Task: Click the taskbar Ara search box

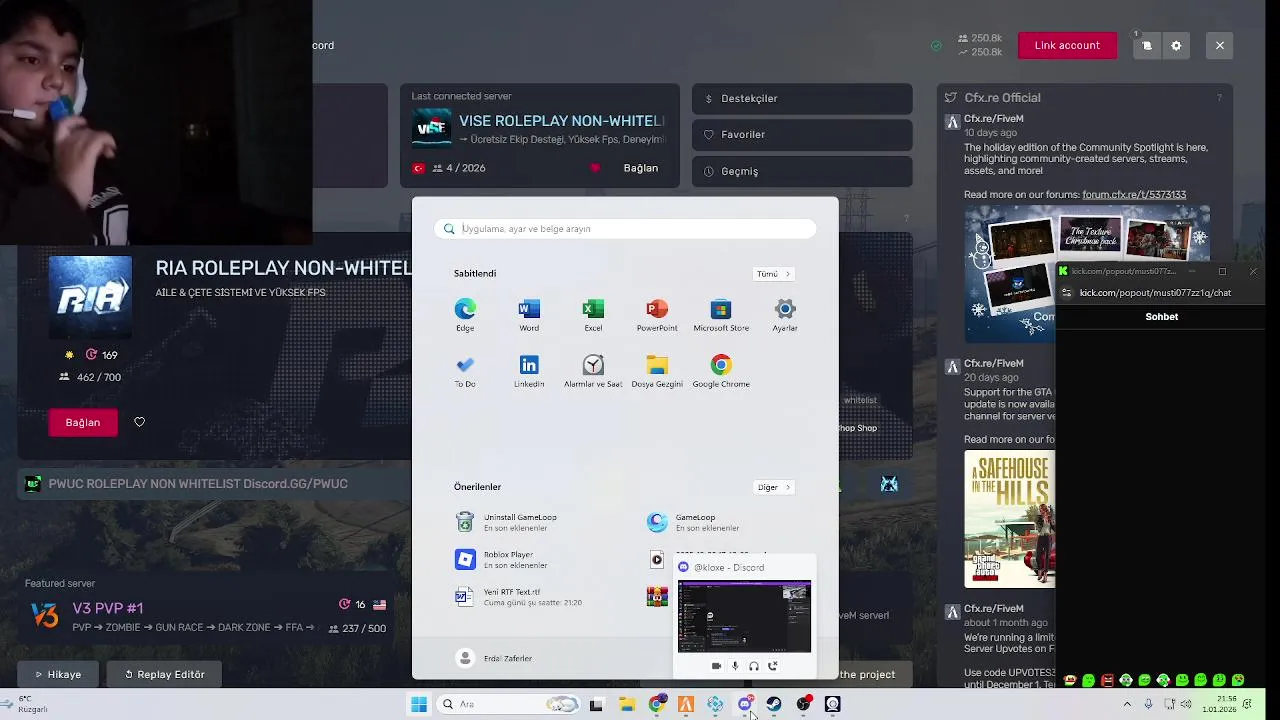Action: pyautogui.click(x=510, y=704)
